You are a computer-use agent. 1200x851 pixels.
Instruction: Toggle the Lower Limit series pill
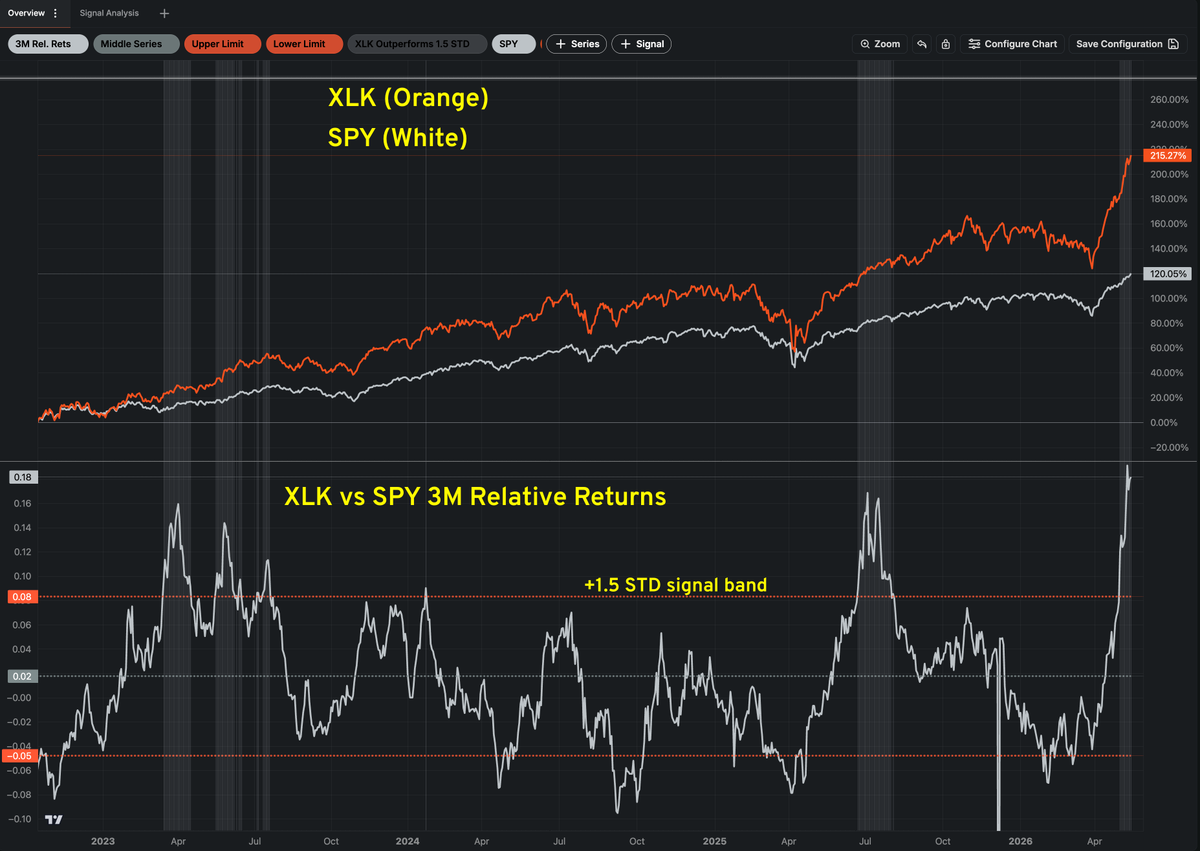pos(304,44)
